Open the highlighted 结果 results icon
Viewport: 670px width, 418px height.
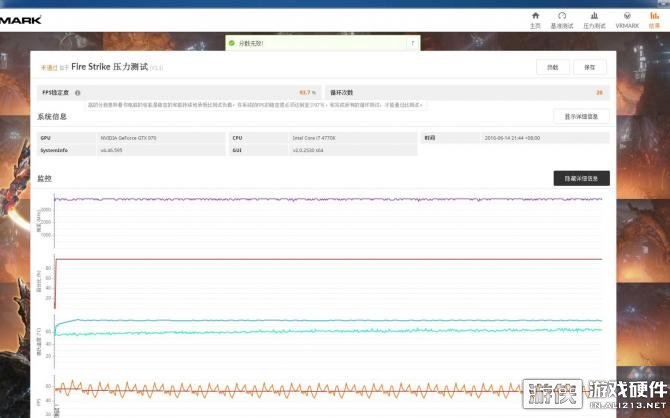pos(654,20)
